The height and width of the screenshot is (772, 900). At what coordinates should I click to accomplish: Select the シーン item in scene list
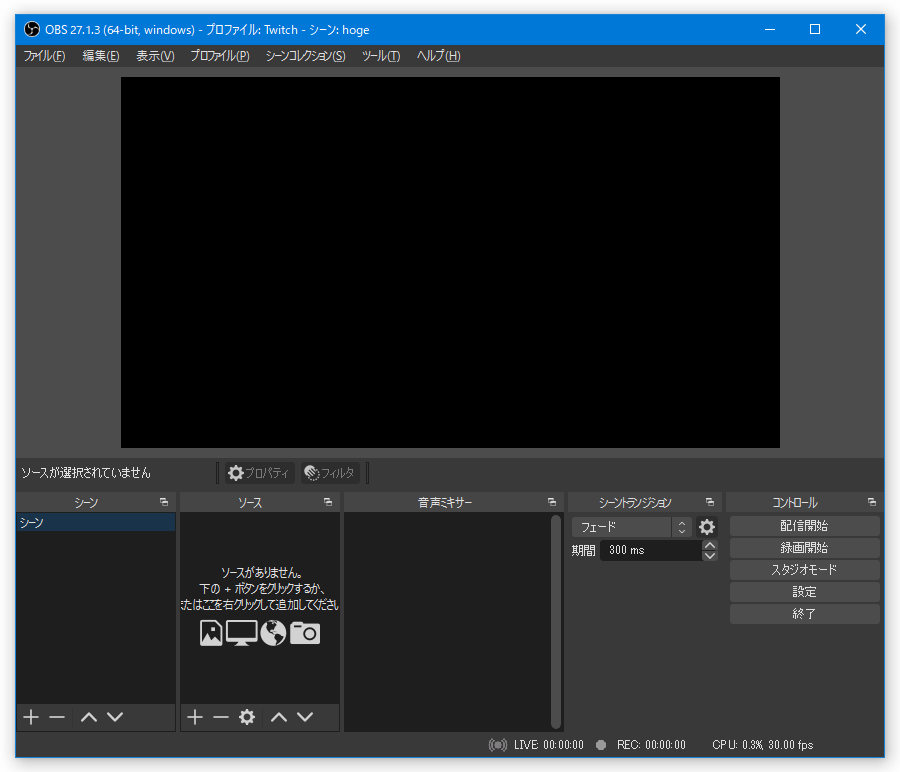(96, 522)
